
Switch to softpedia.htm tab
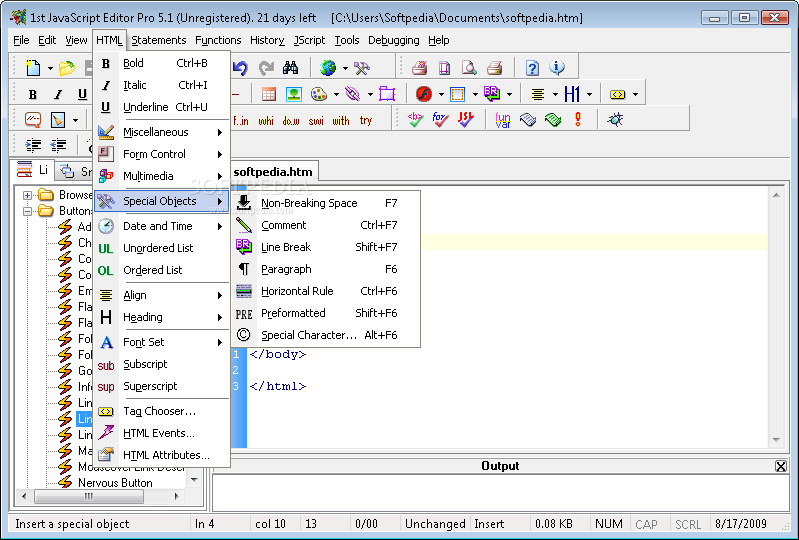pyautogui.click(x=273, y=172)
